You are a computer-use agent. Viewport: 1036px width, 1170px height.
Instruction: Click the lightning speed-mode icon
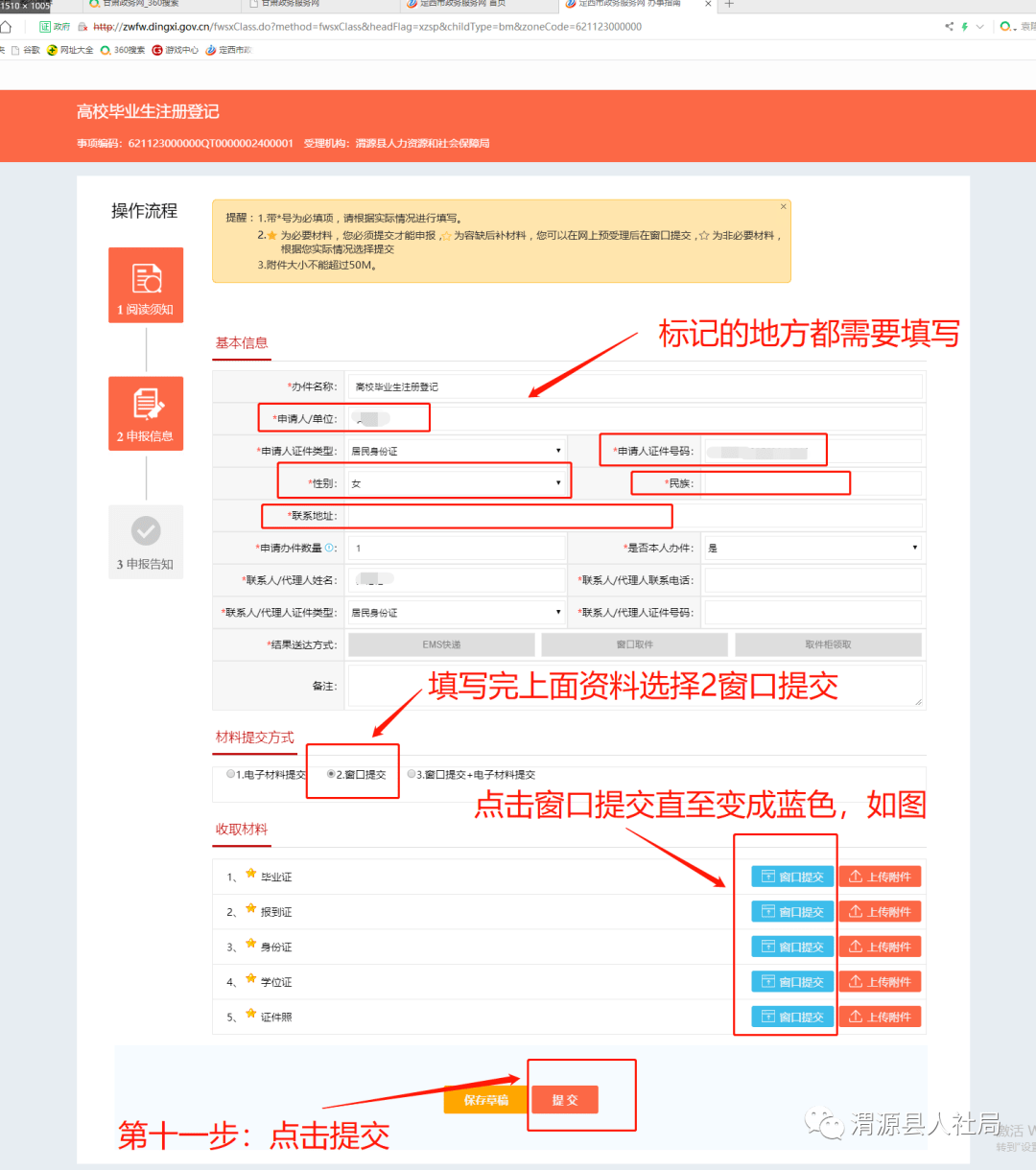(965, 27)
